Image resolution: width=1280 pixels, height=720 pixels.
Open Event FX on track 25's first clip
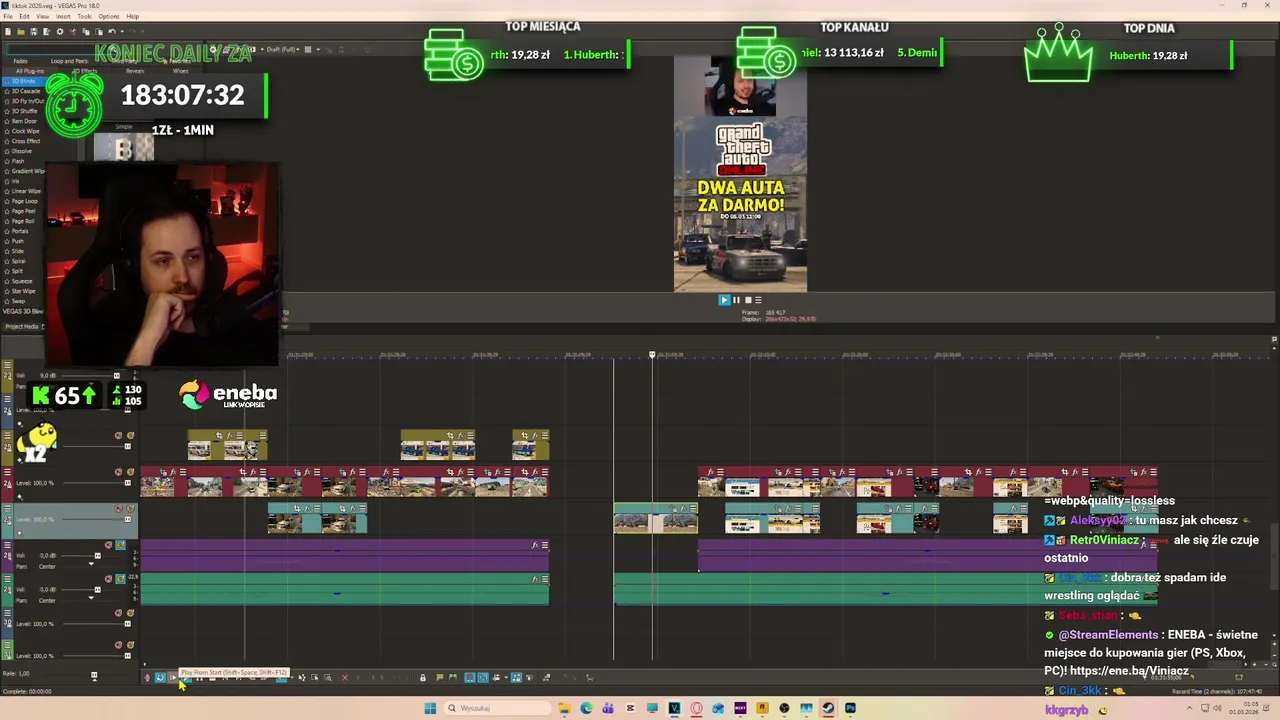[x=229, y=436]
